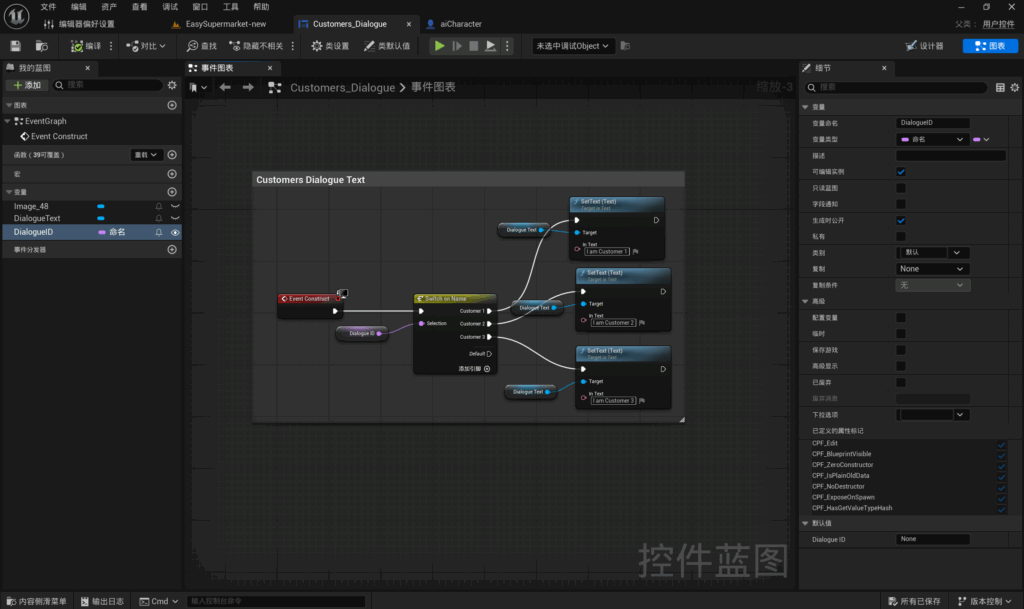Open 内容侧滑菜单 content drawer
The height and width of the screenshot is (609, 1024).
point(37,601)
